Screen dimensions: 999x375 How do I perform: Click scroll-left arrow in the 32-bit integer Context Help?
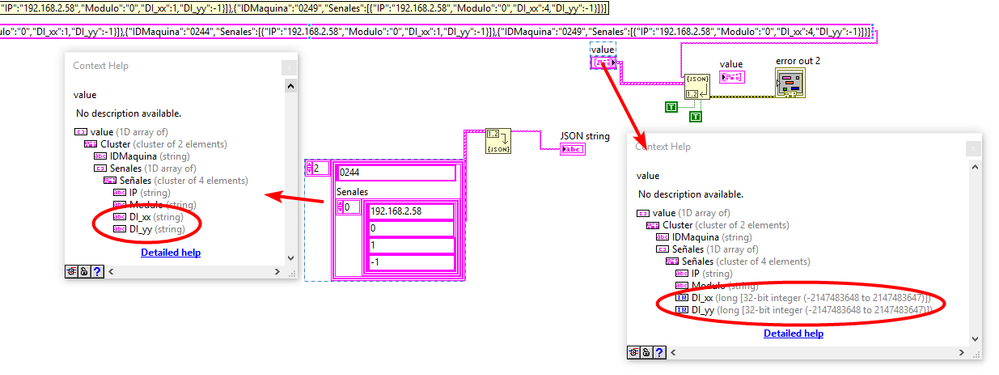tap(674, 352)
